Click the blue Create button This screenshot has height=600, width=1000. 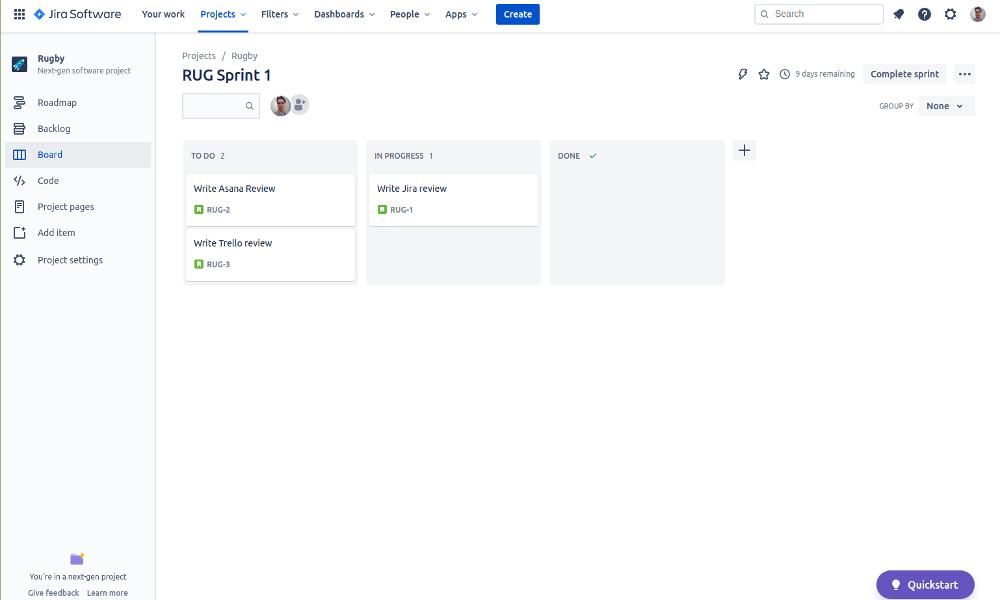click(x=517, y=14)
